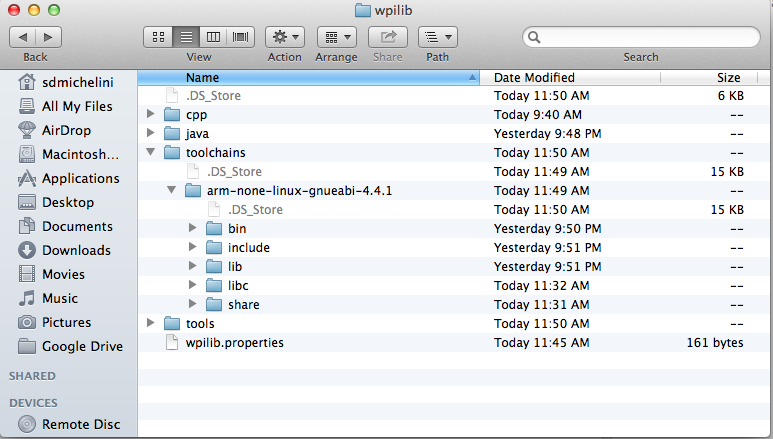
Task: Collapse the toolchains folder
Action: click(150, 153)
